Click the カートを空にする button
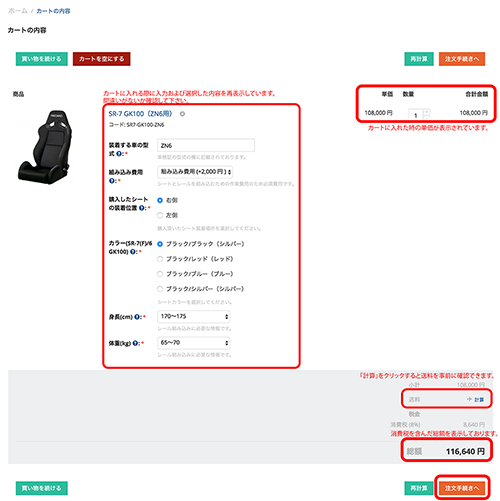This screenshot has width=500, height=501. (x=102, y=59)
